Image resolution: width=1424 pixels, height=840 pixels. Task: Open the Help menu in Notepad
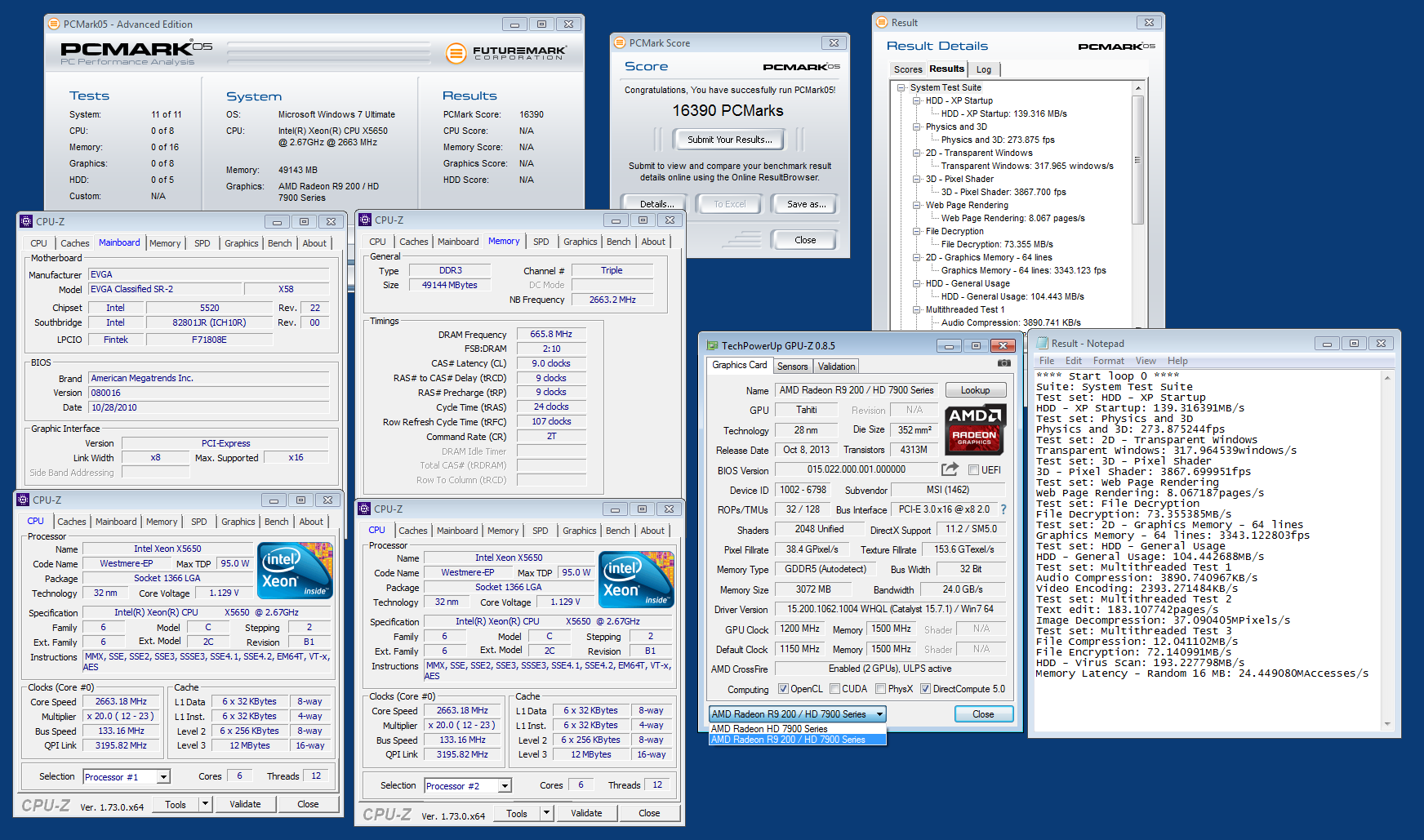[1177, 361]
